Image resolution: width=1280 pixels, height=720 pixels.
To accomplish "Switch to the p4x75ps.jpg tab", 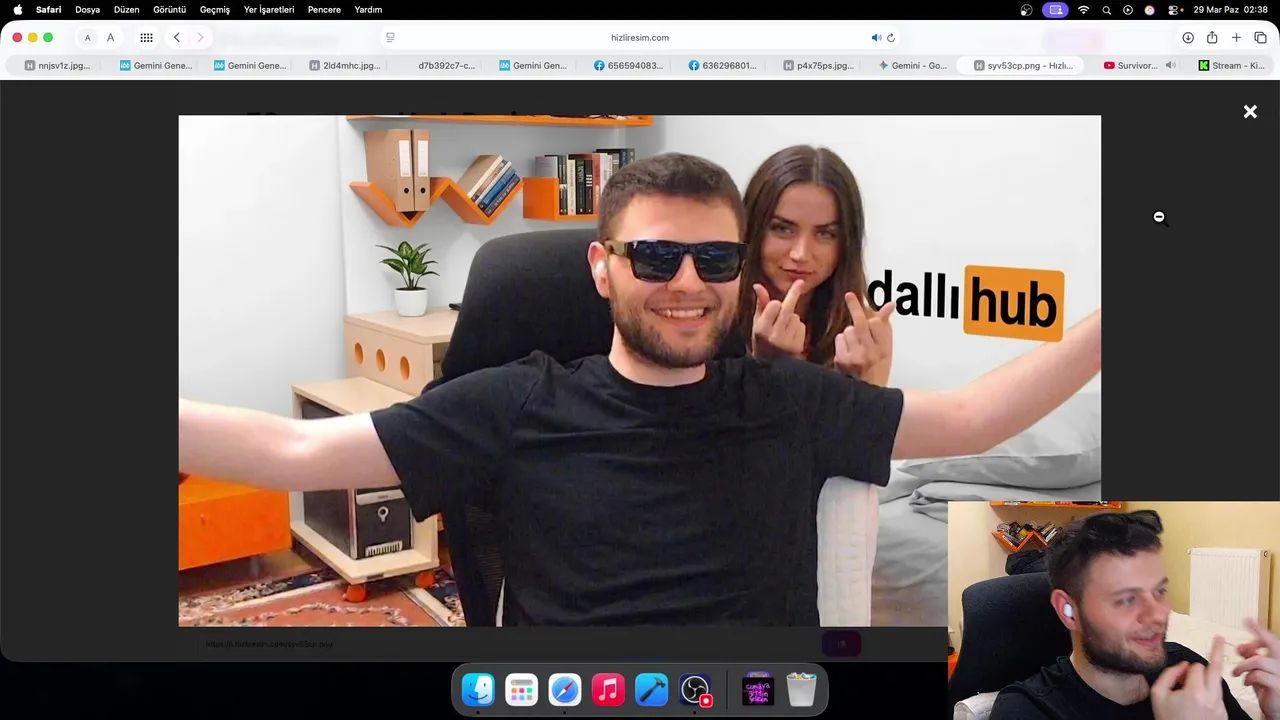I will [x=819, y=66].
